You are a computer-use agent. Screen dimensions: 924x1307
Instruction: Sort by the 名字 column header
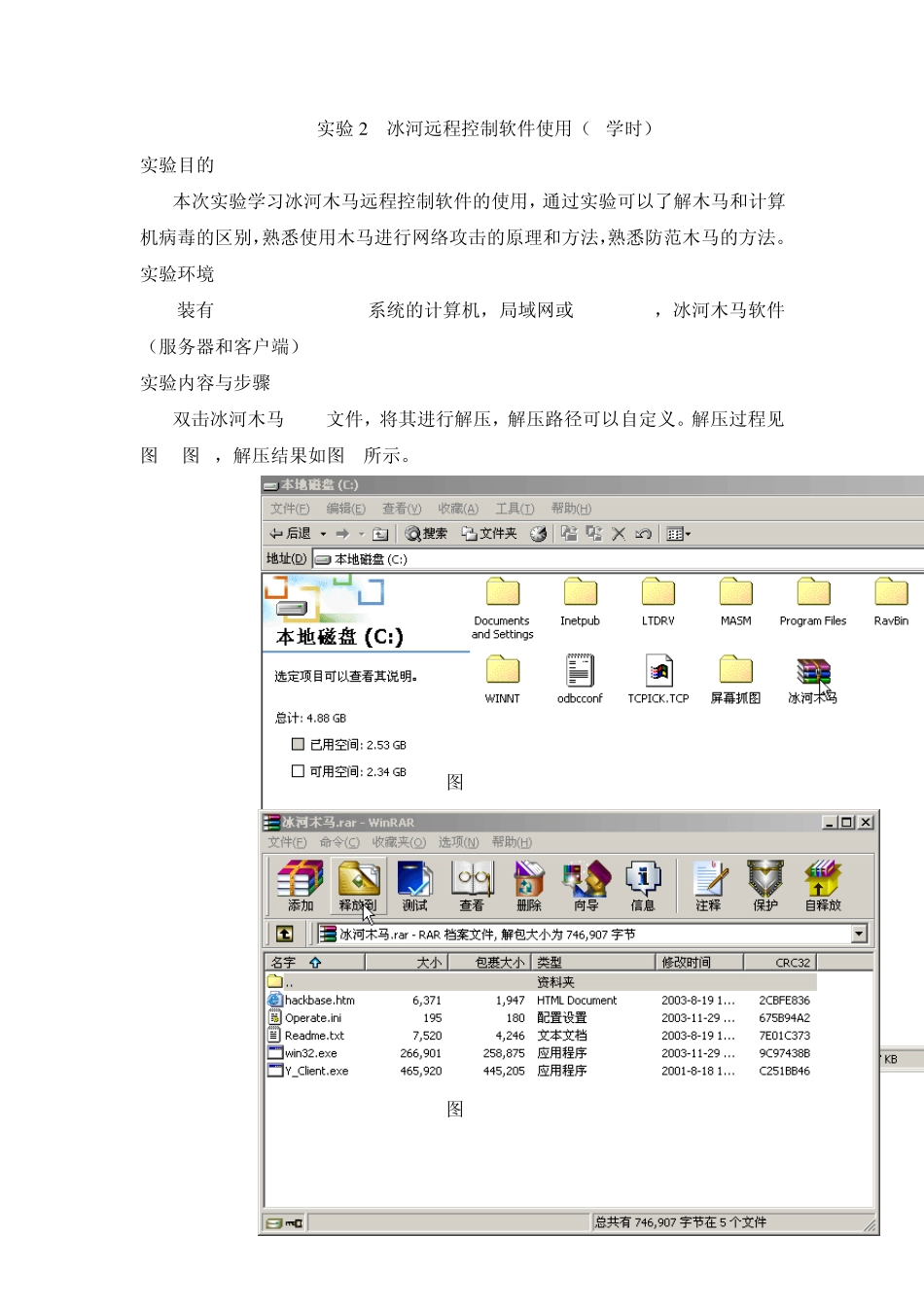tap(314, 962)
